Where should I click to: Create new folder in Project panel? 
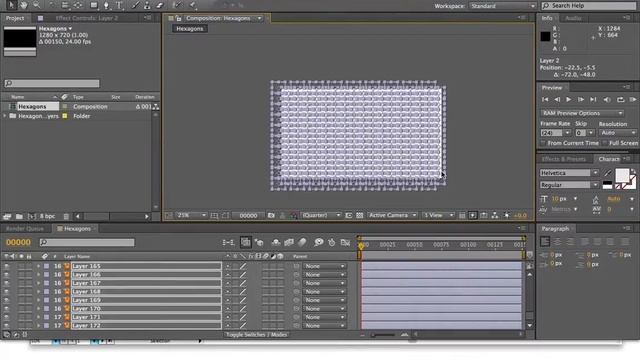[x=19, y=216]
